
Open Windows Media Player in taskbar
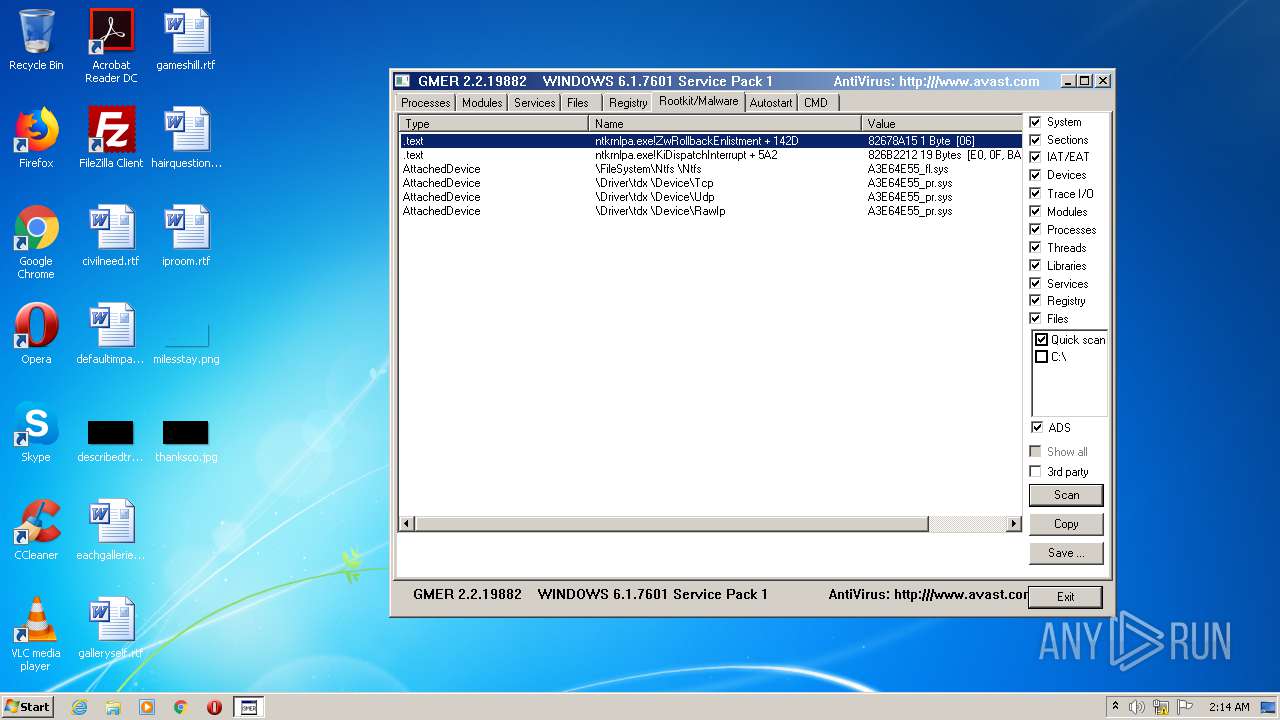pos(147,707)
